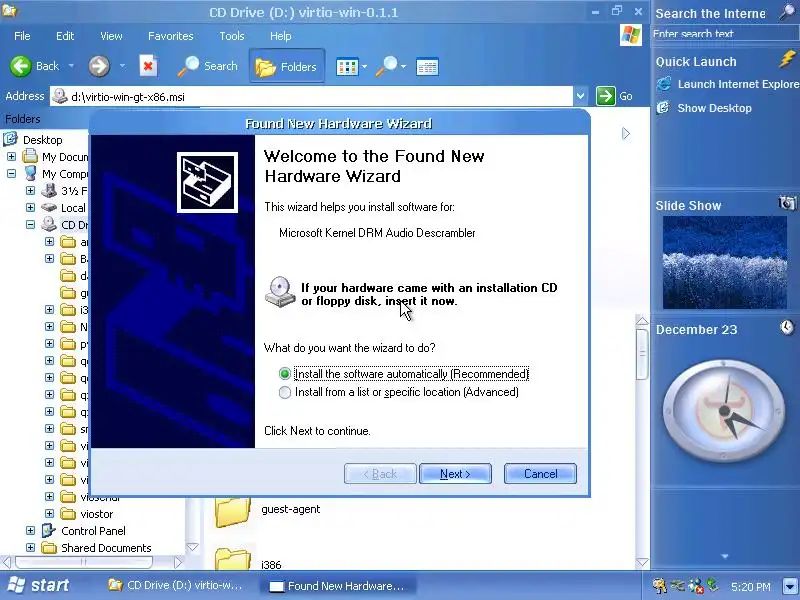Toggle the Folders pane button
Viewport: 800px width, 600px height.
point(287,66)
